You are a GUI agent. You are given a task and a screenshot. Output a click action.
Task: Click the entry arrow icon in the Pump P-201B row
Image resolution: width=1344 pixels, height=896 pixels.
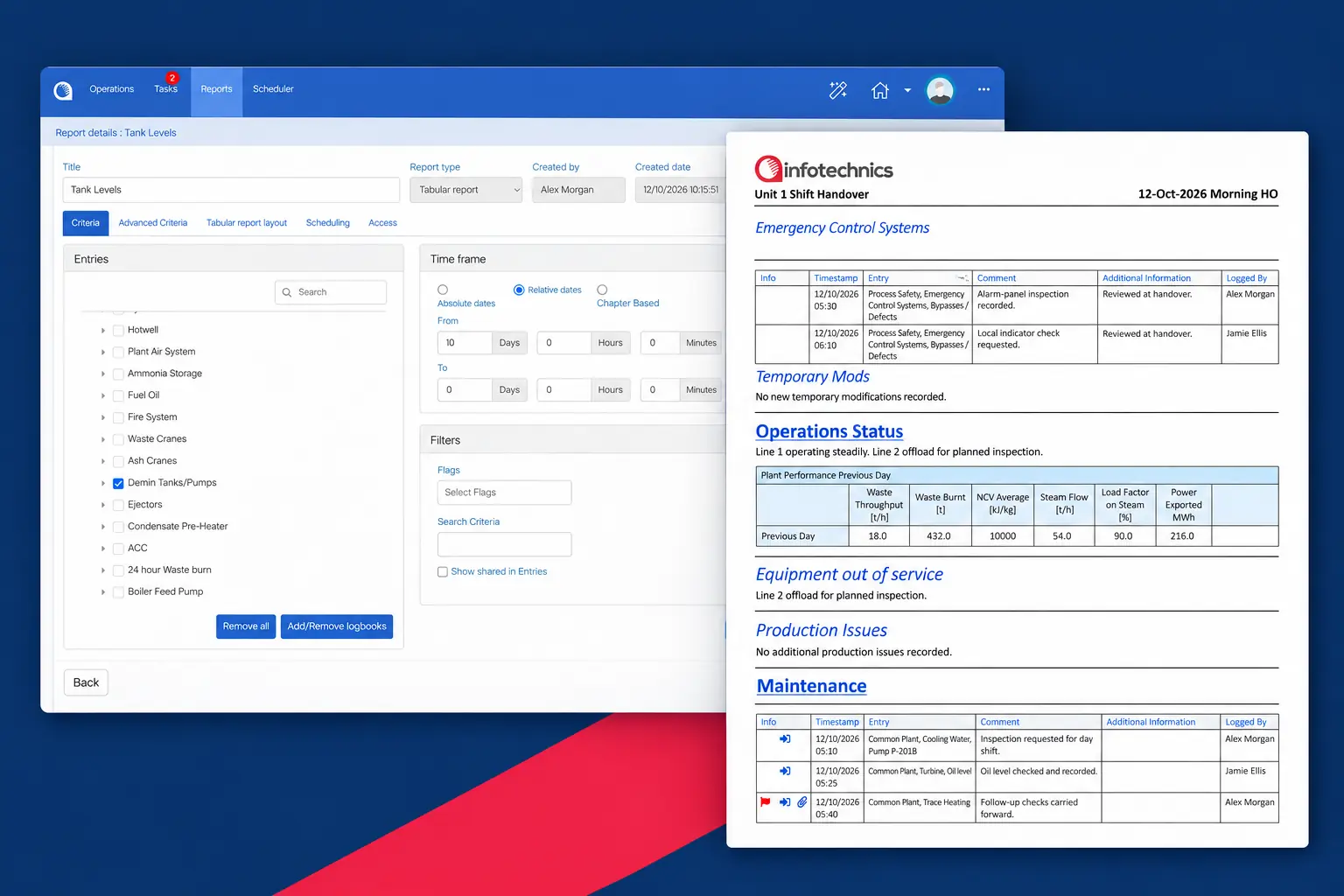point(785,739)
